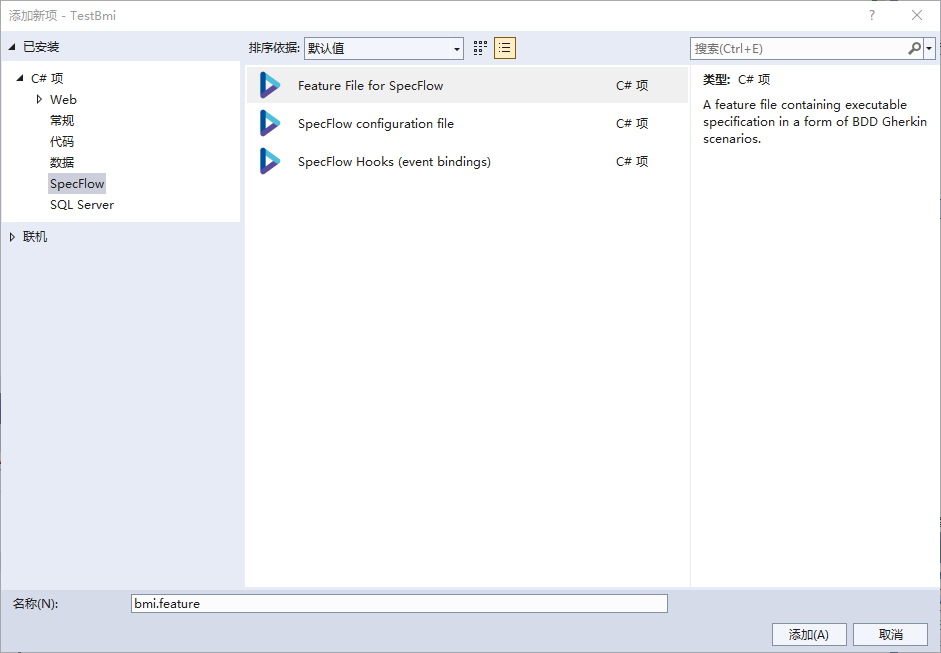Click the search magnifier icon
Image resolution: width=941 pixels, height=653 pixels.
[x=914, y=48]
